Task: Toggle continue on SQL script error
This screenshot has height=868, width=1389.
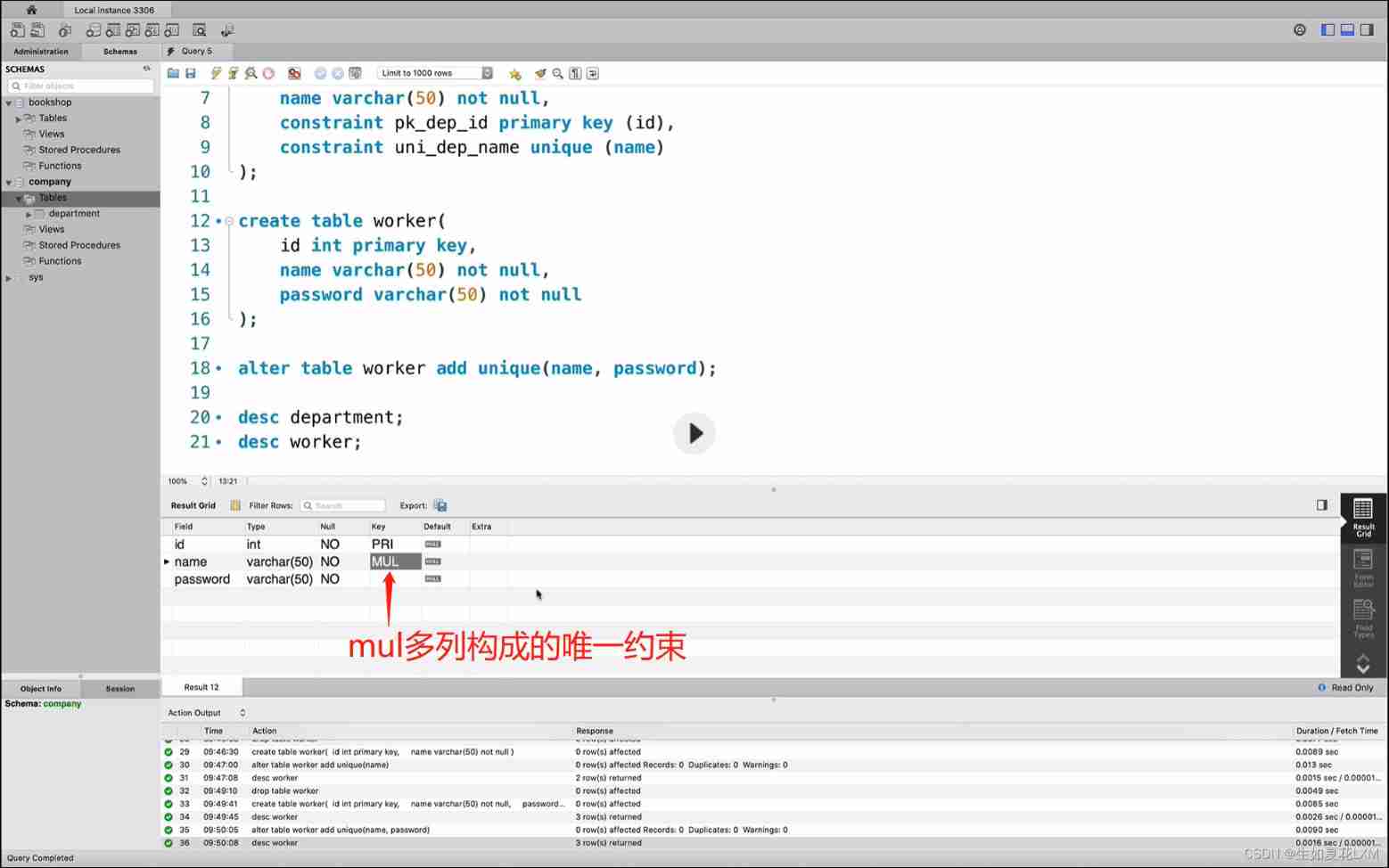Action: (294, 73)
